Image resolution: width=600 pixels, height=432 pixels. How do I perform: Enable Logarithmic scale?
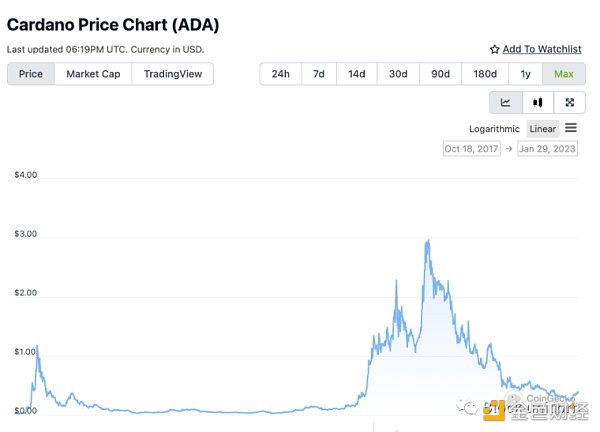[x=494, y=129]
